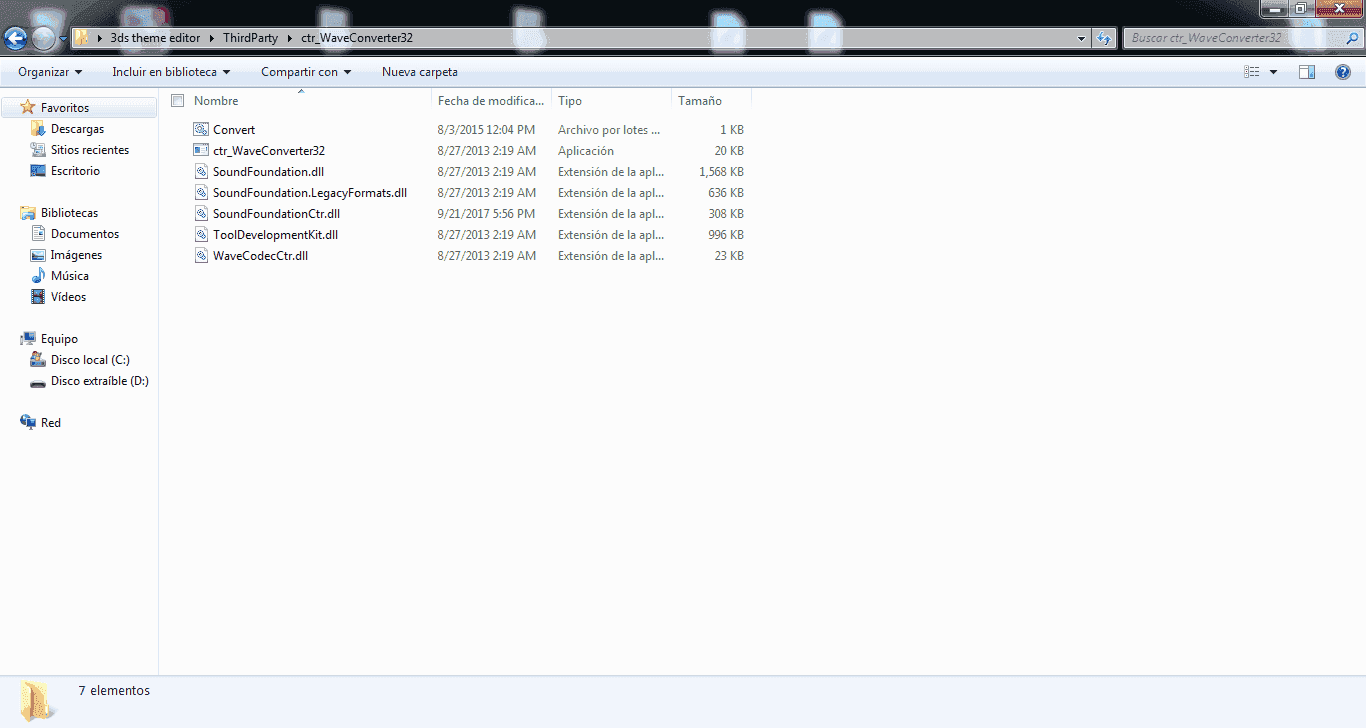Click the change view icon

point(1252,72)
